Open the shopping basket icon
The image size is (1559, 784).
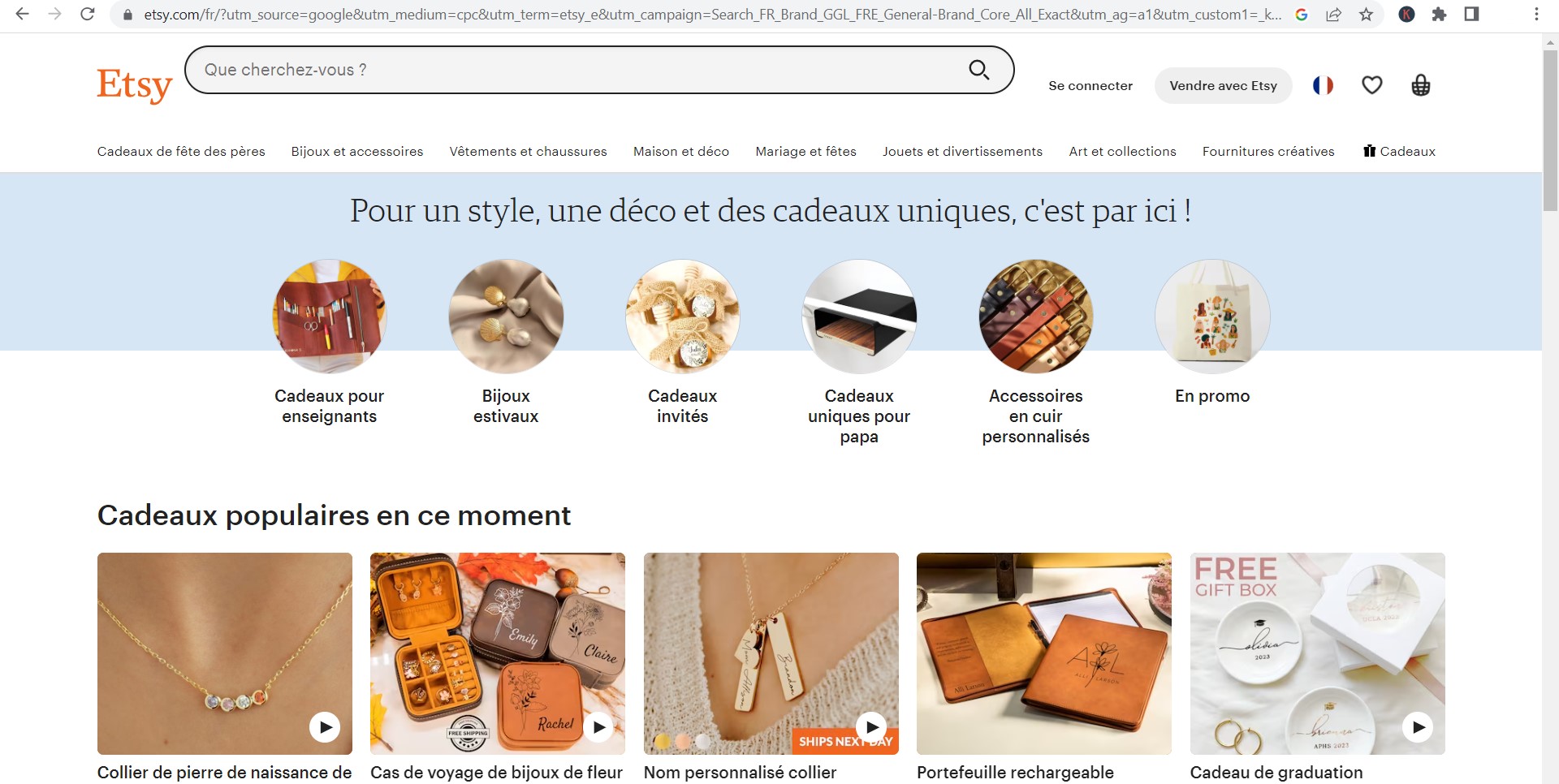point(1420,85)
